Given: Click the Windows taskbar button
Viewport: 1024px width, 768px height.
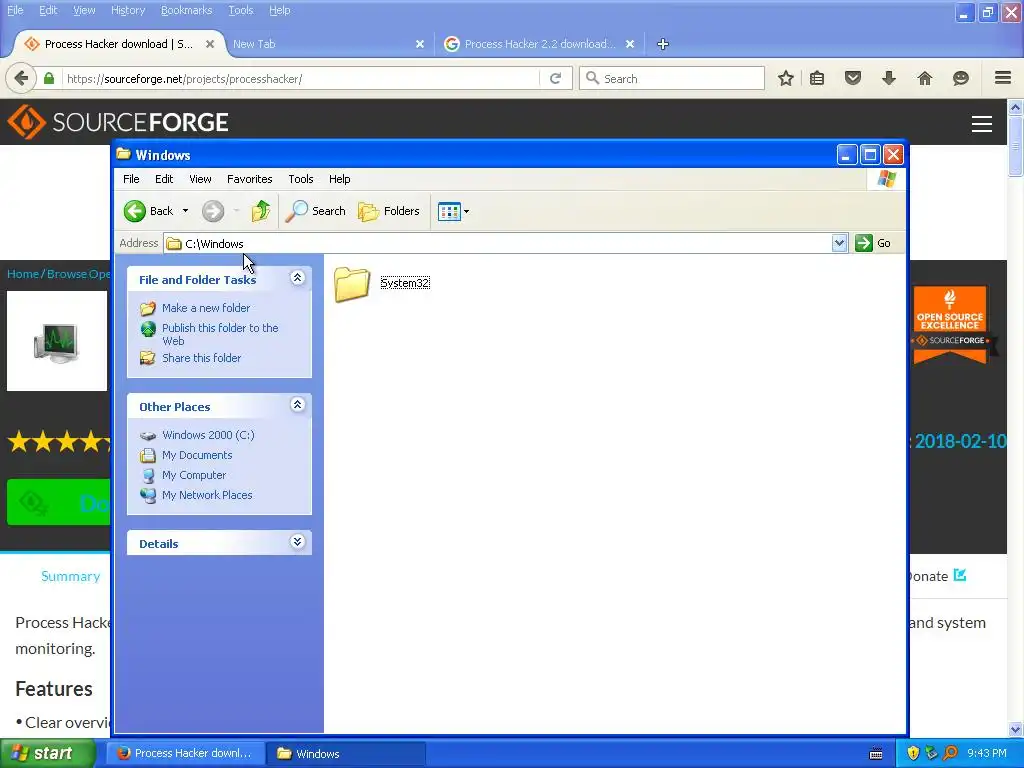Looking at the screenshot, I should (346, 754).
